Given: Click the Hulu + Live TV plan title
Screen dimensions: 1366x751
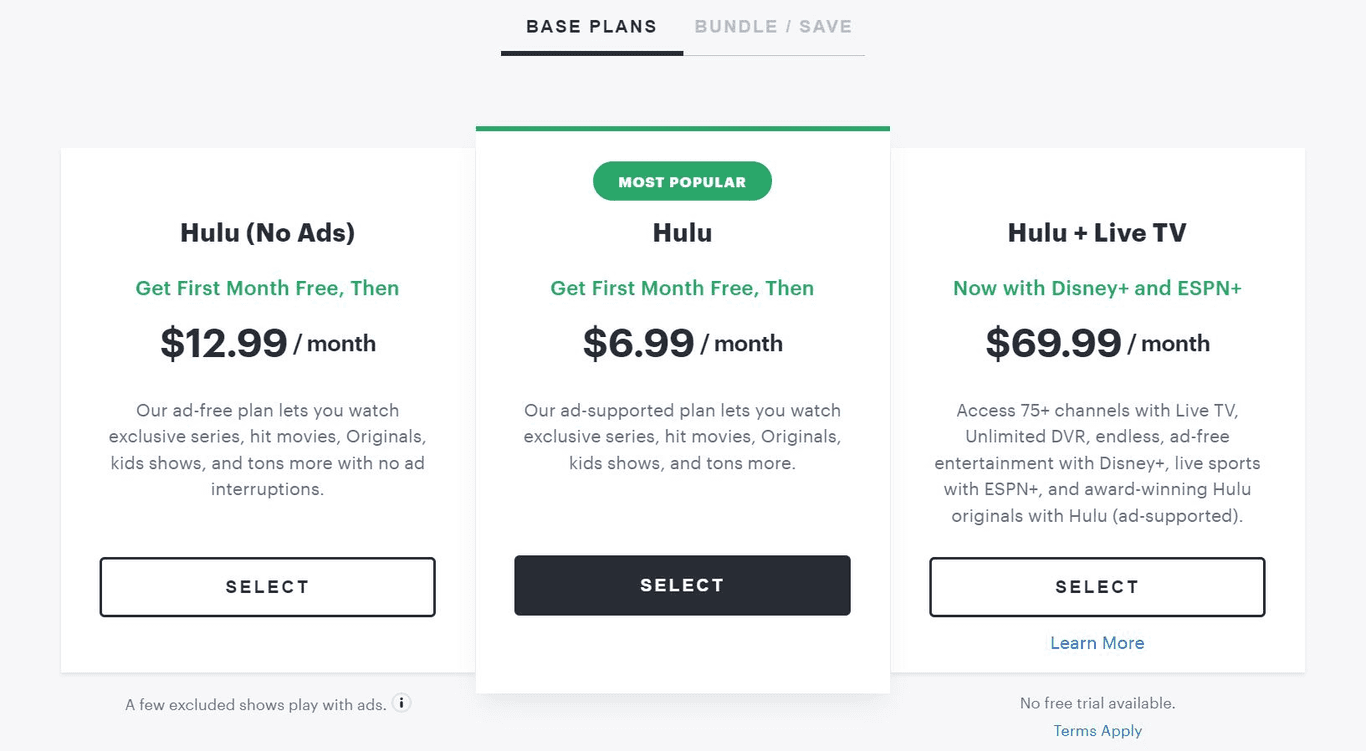Looking at the screenshot, I should [x=1097, y=232].
